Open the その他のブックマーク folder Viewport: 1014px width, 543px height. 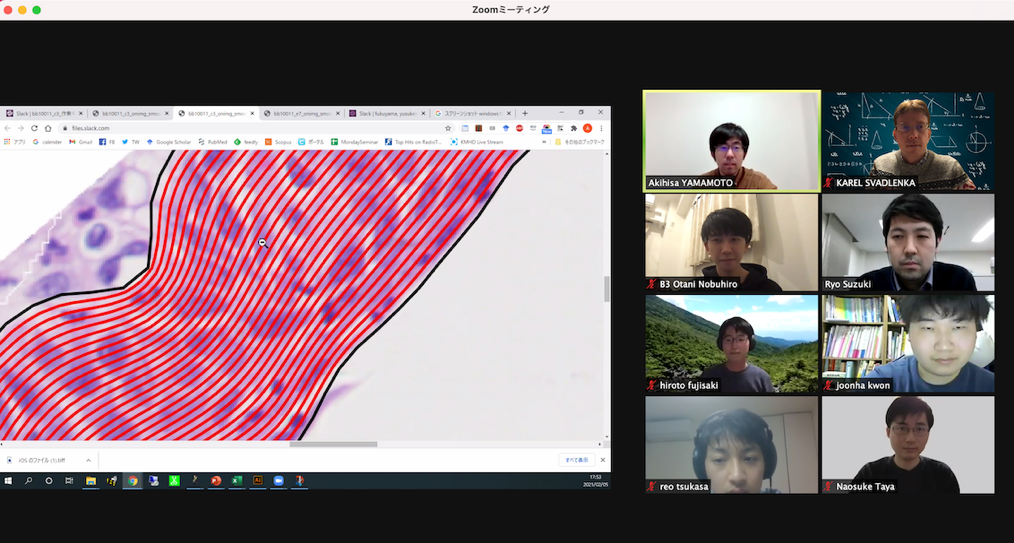pyautogui.click(x=580, y=142)
